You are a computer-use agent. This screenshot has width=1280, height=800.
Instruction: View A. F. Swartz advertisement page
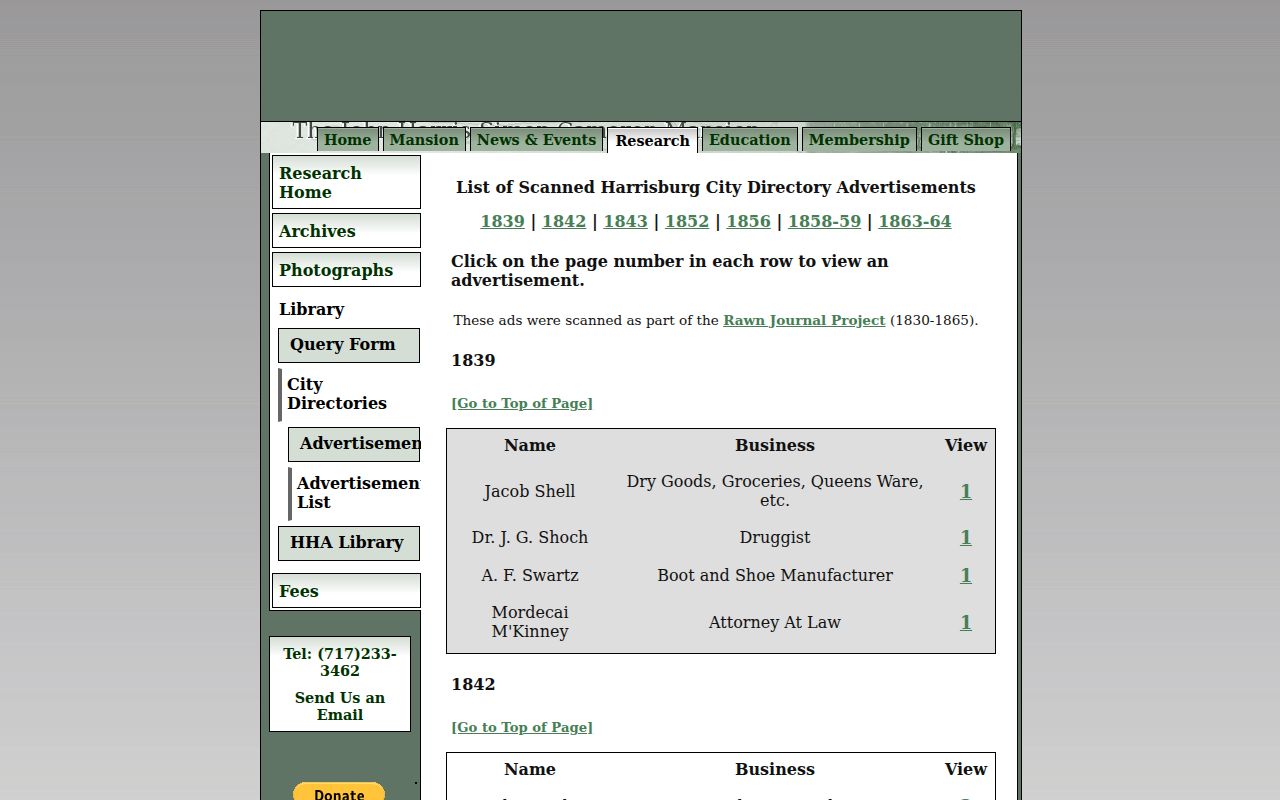(x=966, y=575)
